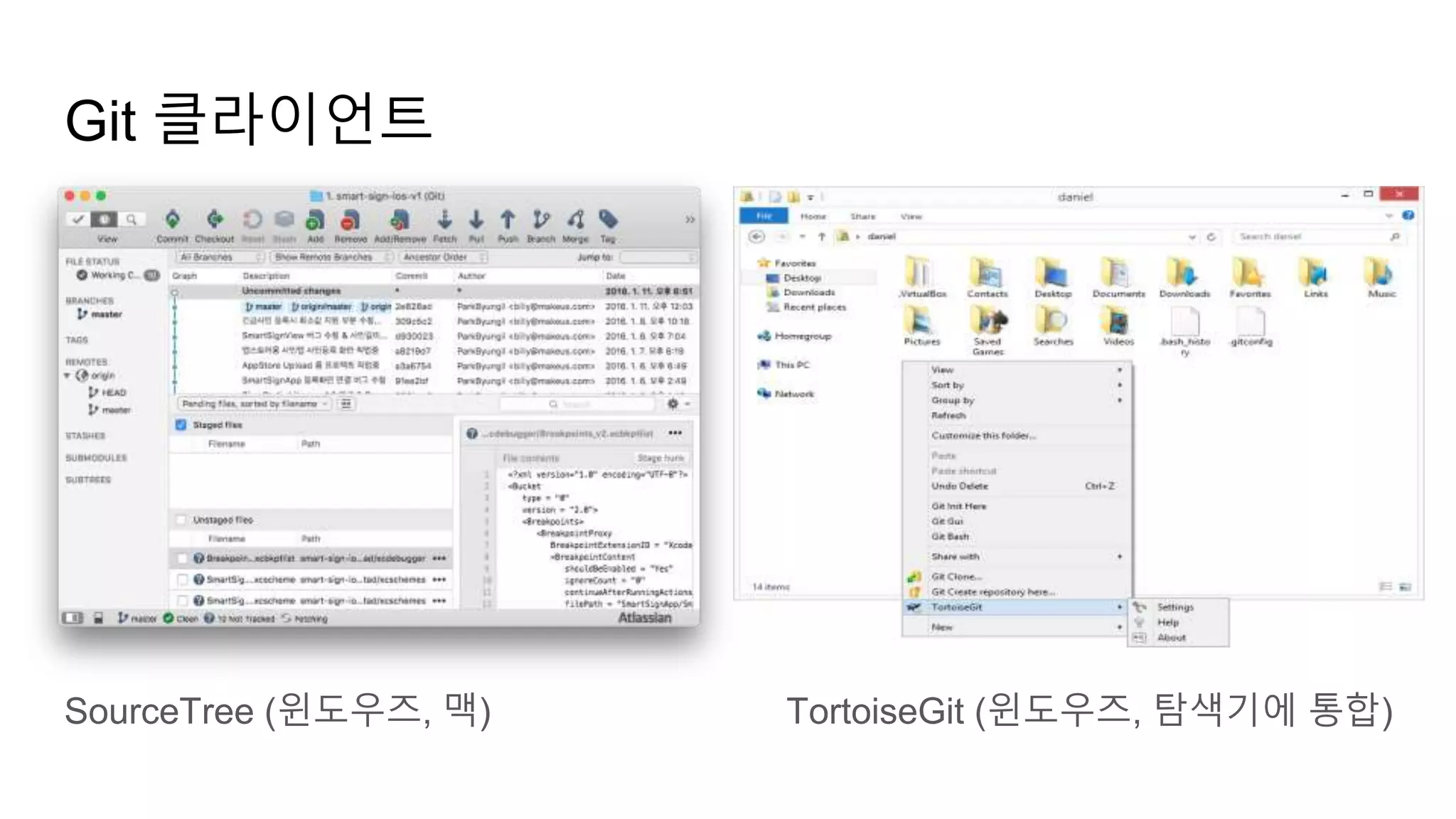Toggle the Staged files checkbox
The height and width of the screenshot is (819, 1456).
[x=181, y=424]
